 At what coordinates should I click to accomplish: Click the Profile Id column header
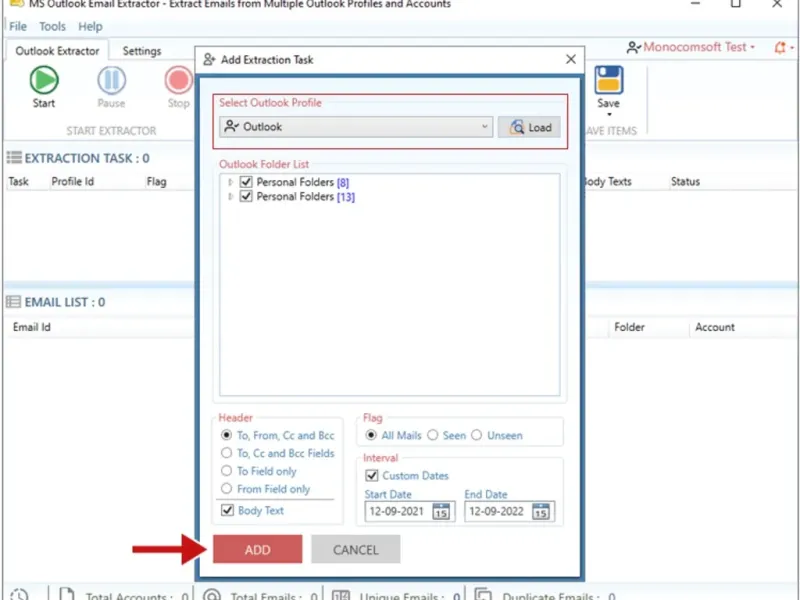72,182
